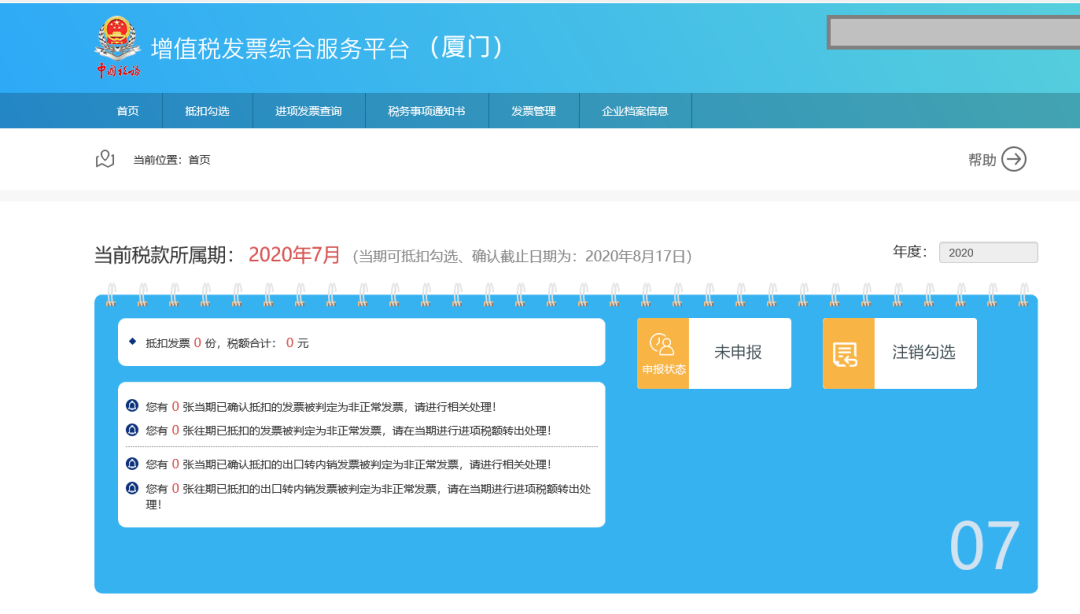Click the orange 注销勾选 document icon
1080x614 pixels.
848,353
